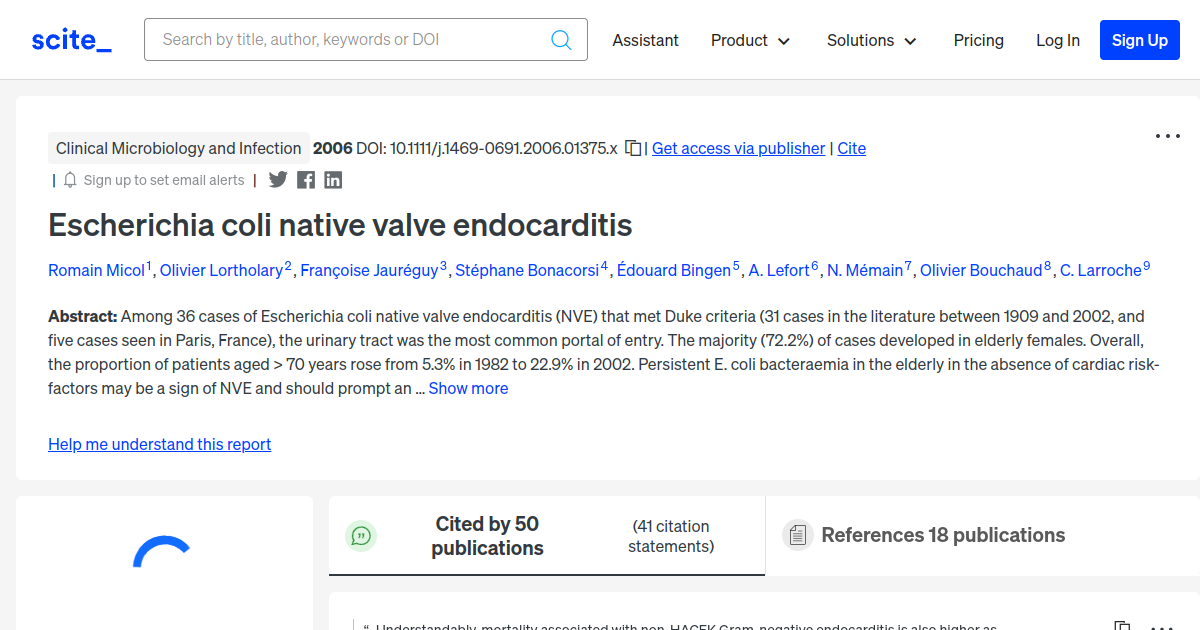This screenshot has height=630, width=1200.
Task: Switch to the References 18 publications tab
Action: (x=943, y=535)
